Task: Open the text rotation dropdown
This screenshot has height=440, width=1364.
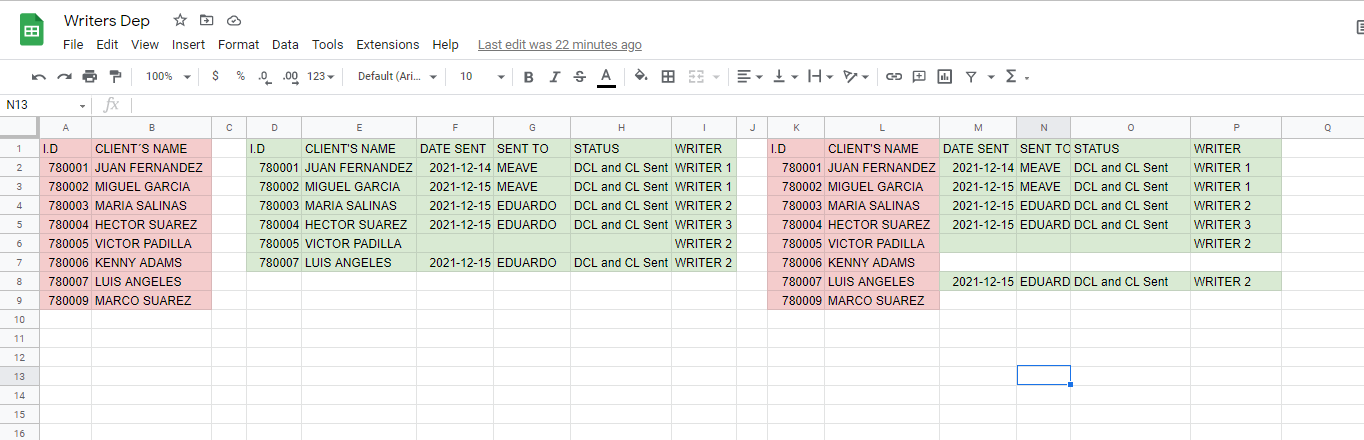Action: tap(858, 76)
